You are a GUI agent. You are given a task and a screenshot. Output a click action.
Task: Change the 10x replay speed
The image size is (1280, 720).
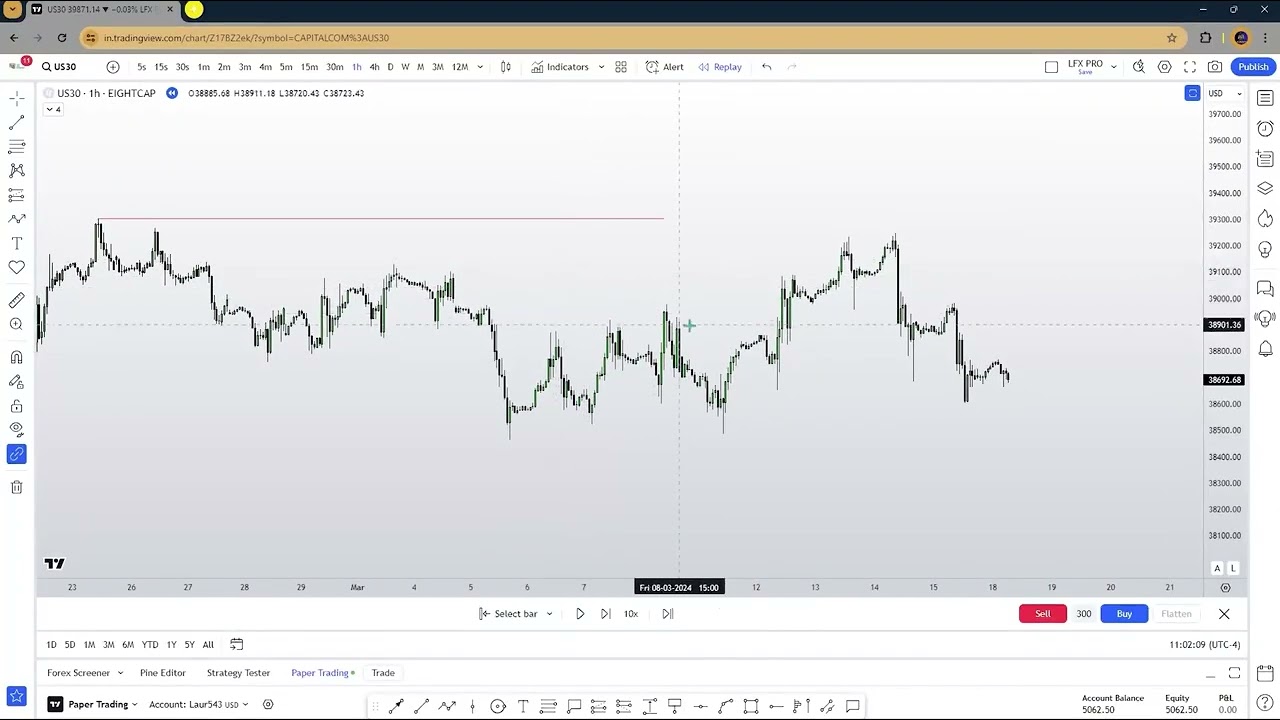coord(631,614)
